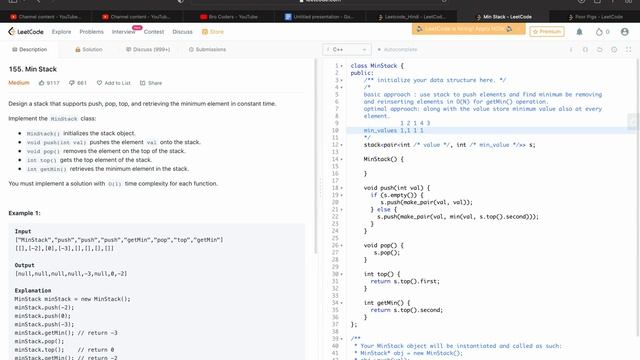Click the '155. Min Stack' title
This screenshot has width=640, height=360.
(x=33, y=69)
